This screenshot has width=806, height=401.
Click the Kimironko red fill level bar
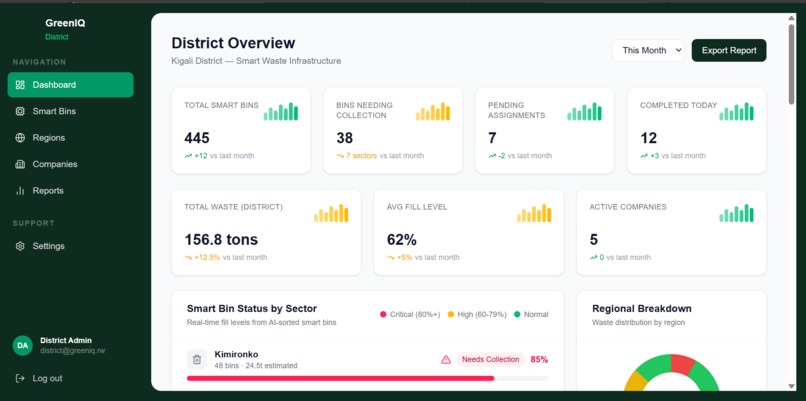(340, 378)
